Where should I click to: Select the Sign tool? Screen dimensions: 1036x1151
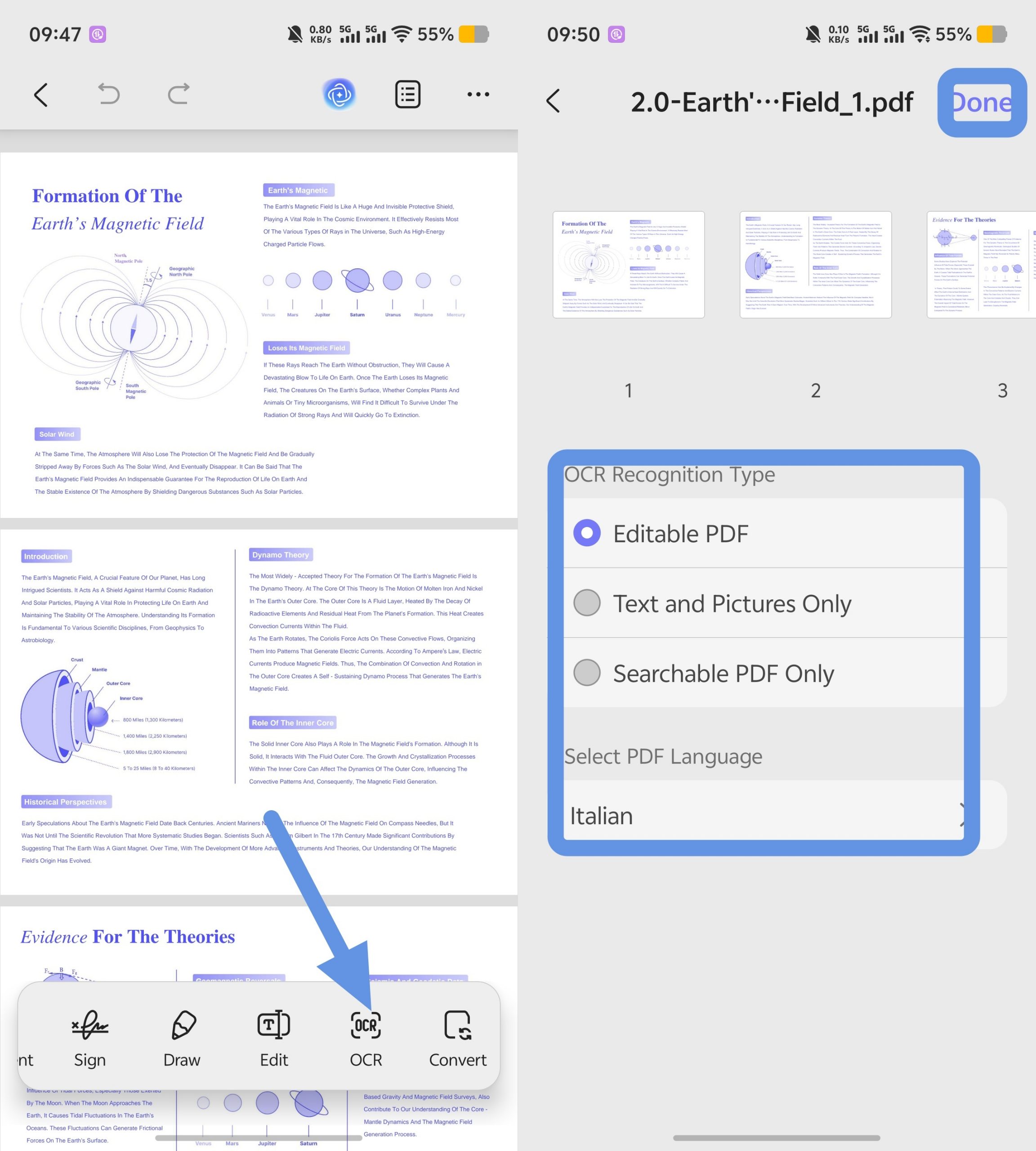(x=90, y=1038)
